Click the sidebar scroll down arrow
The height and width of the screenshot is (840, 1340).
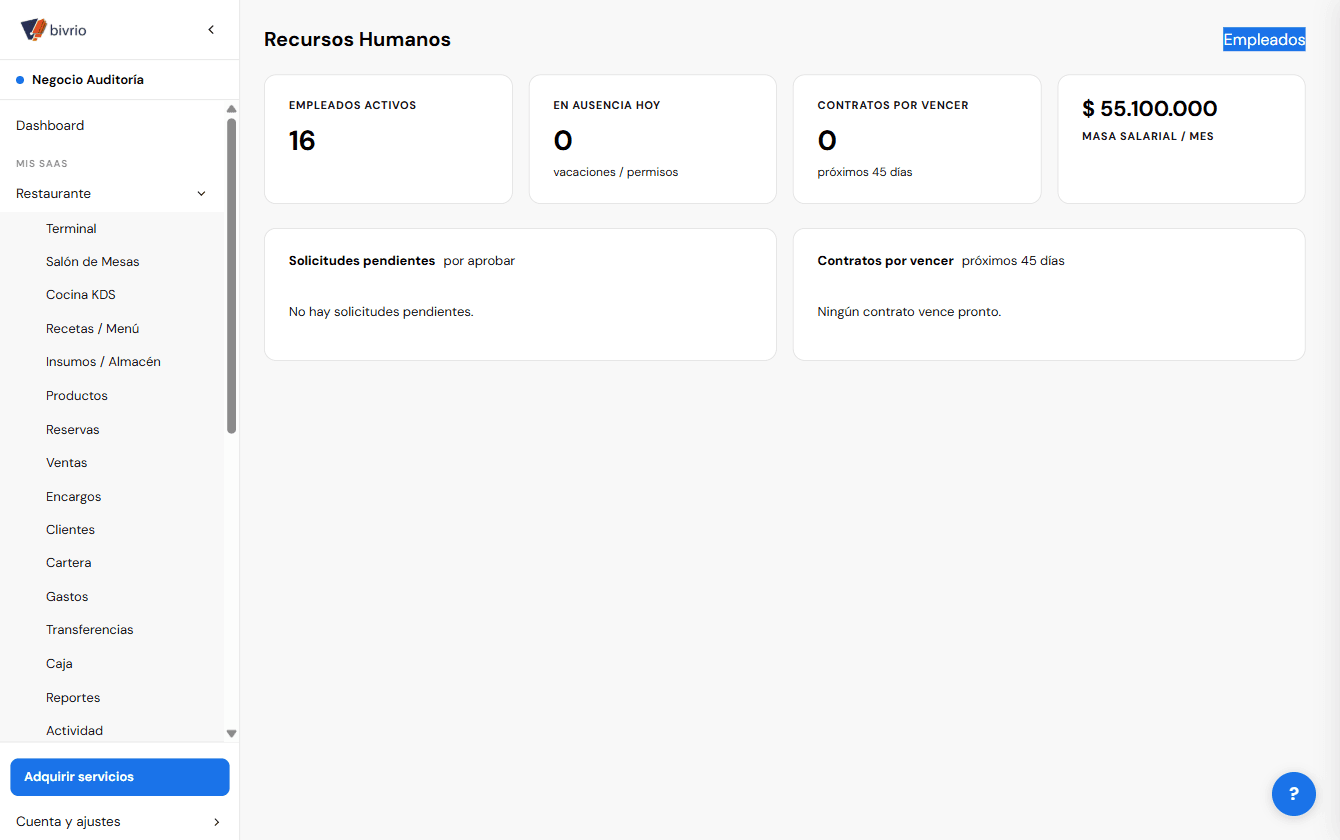(232, 733)
